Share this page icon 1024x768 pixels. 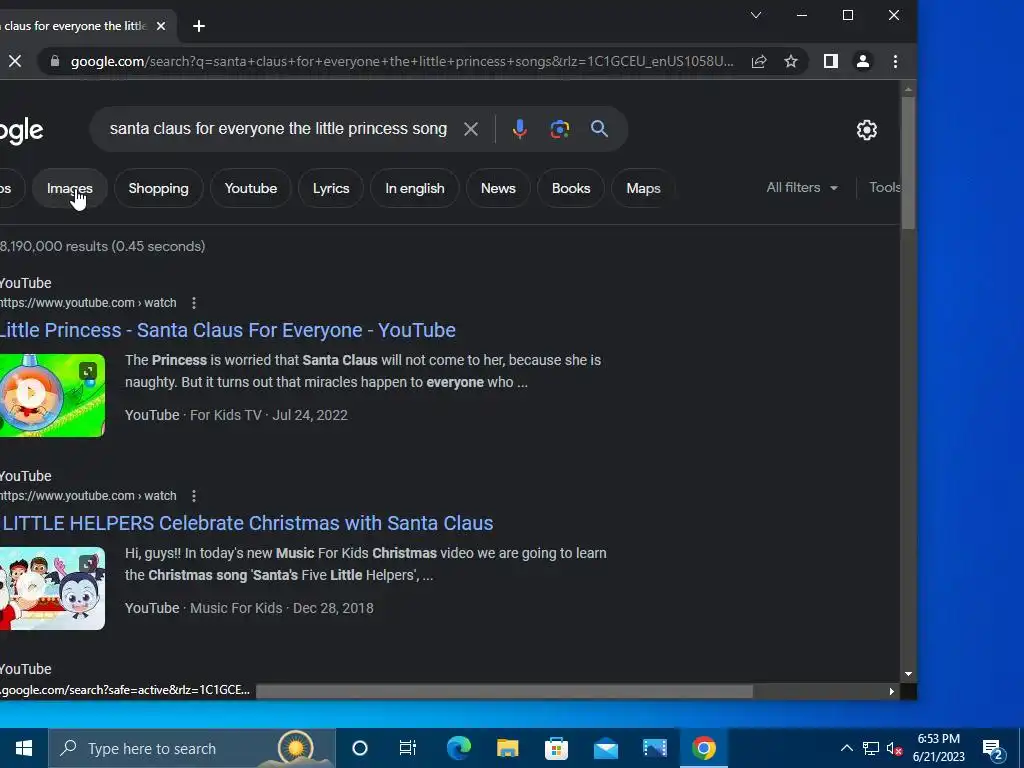click(x=759, y=61)
